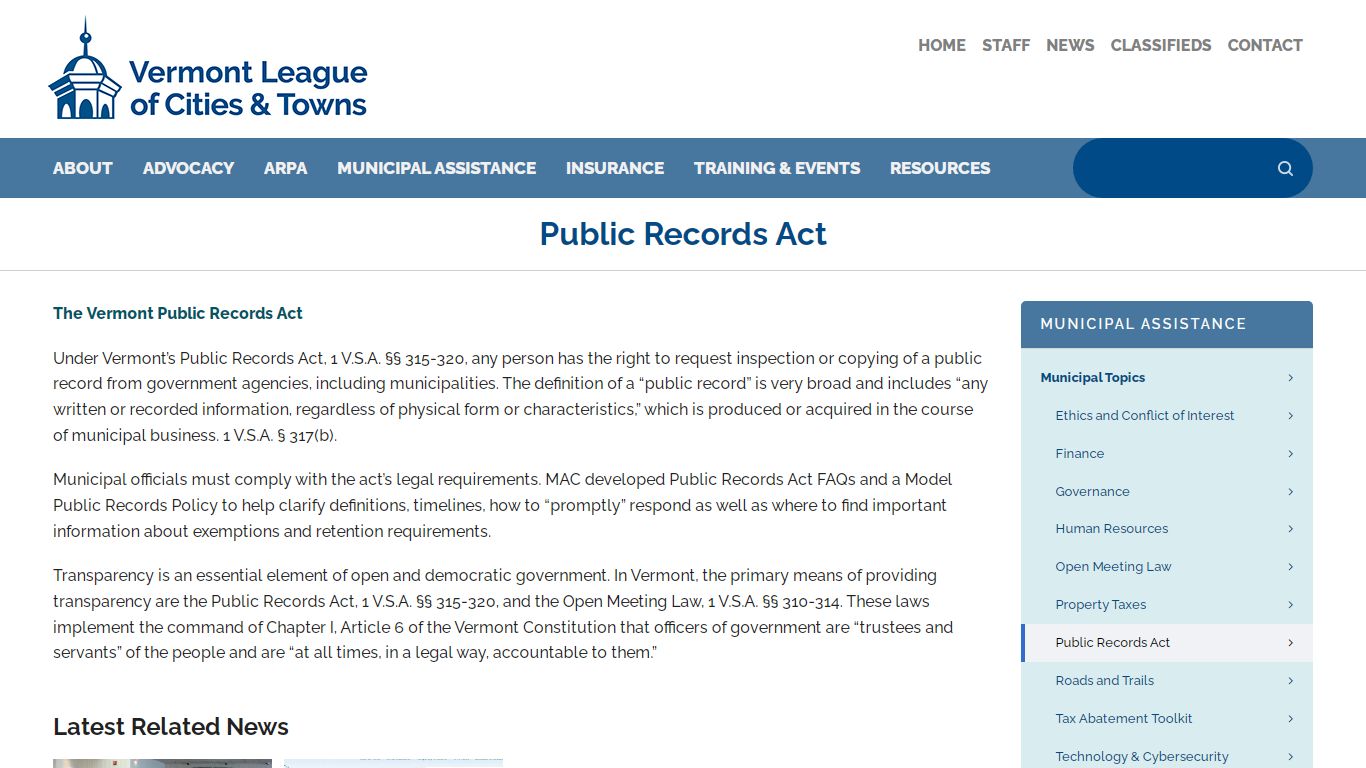Click chevron beside Roads and Trails
The height and width of the screenshot is (768, 1366).
click(x=1290, y=681)
